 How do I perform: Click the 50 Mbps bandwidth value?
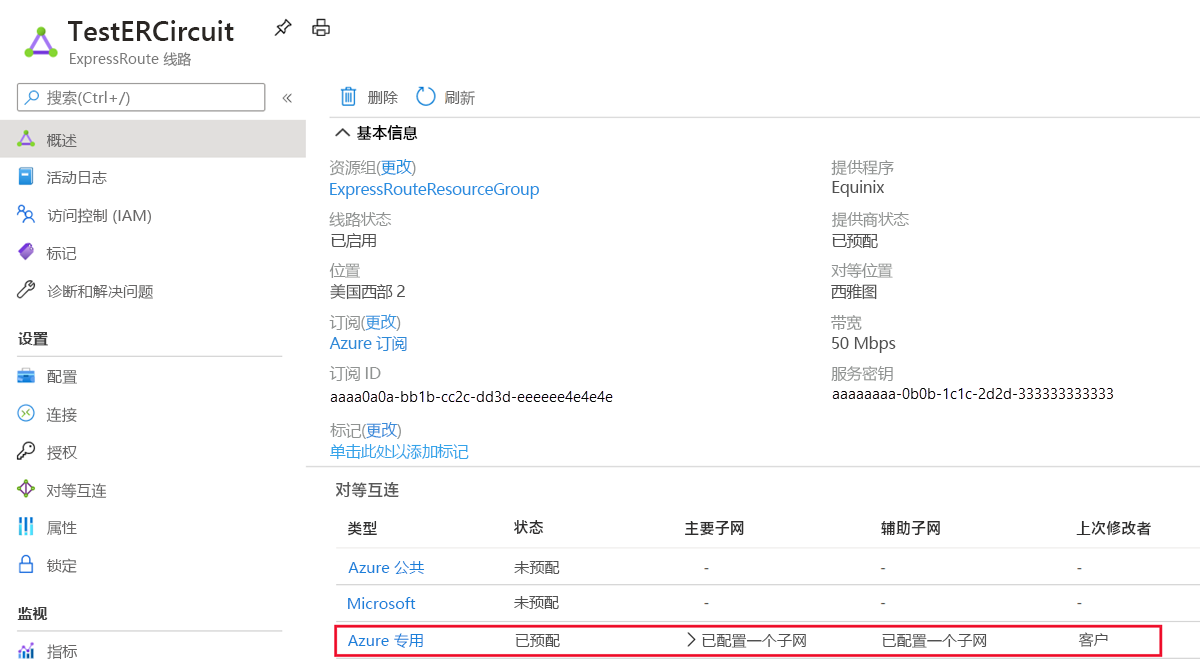pyautogui.click(x=863, y=344)
